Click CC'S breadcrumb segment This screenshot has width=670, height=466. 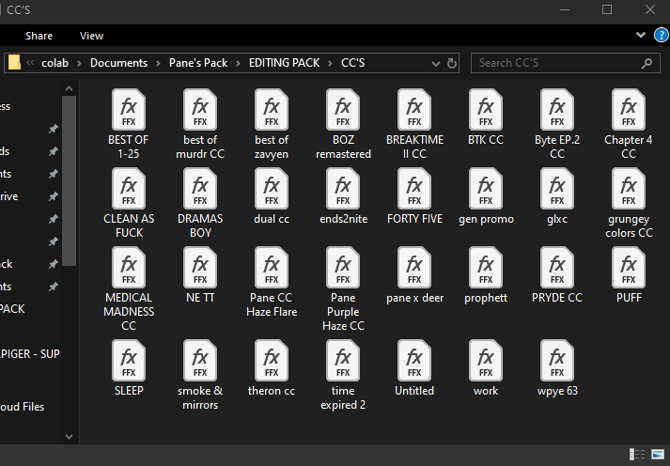[x=353, y=63]
